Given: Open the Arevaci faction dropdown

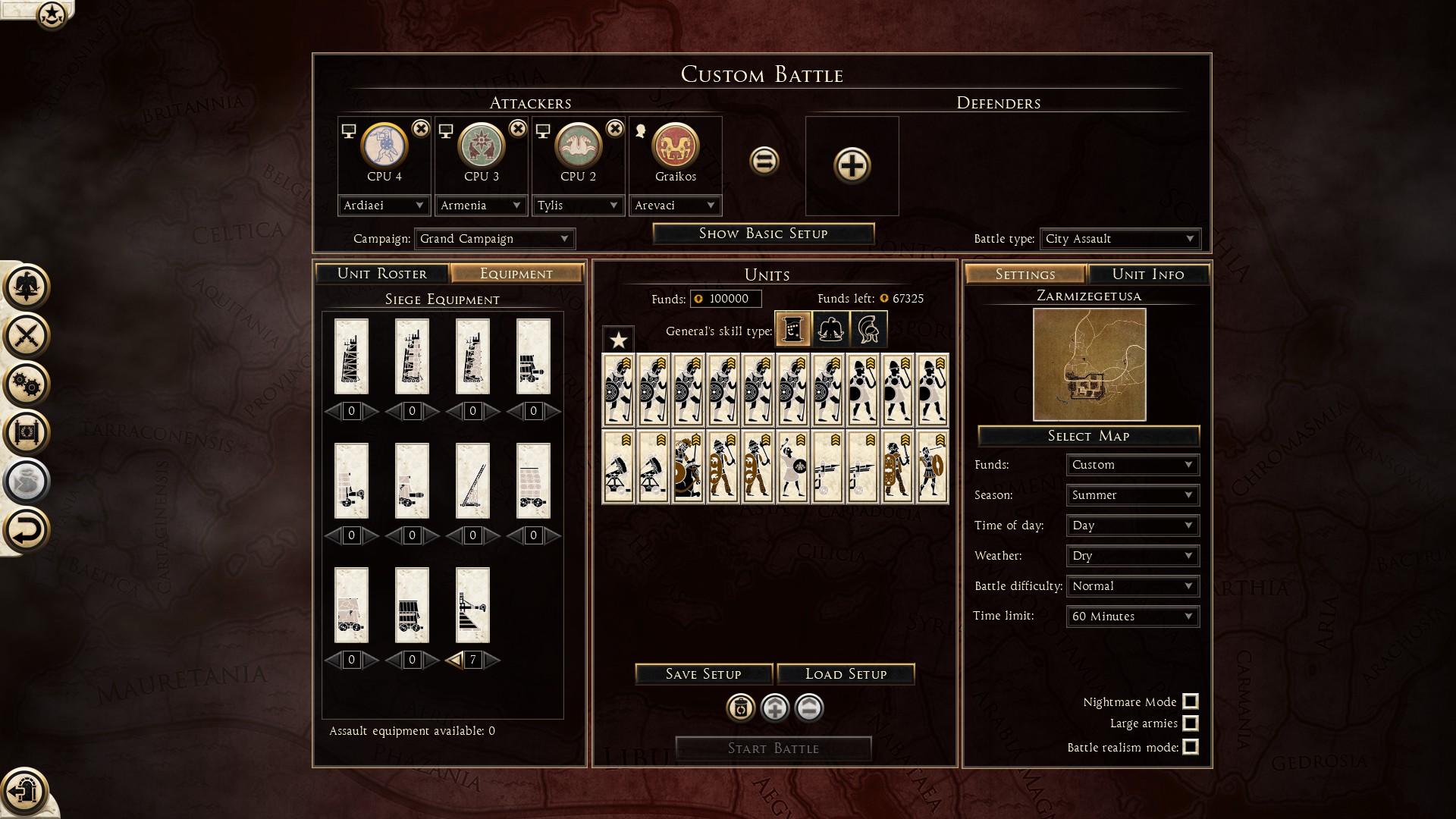Looking at the screenshot, I should [675, 206].
